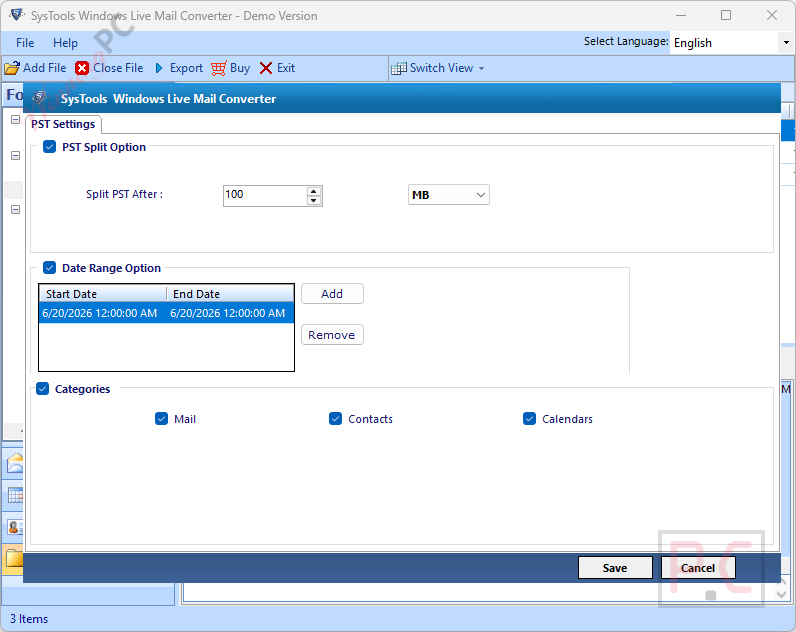Viewport: 796px width, 632px height.
Task: Click the End Date column header
Action: pyautogui.click(x=230, y=294)
